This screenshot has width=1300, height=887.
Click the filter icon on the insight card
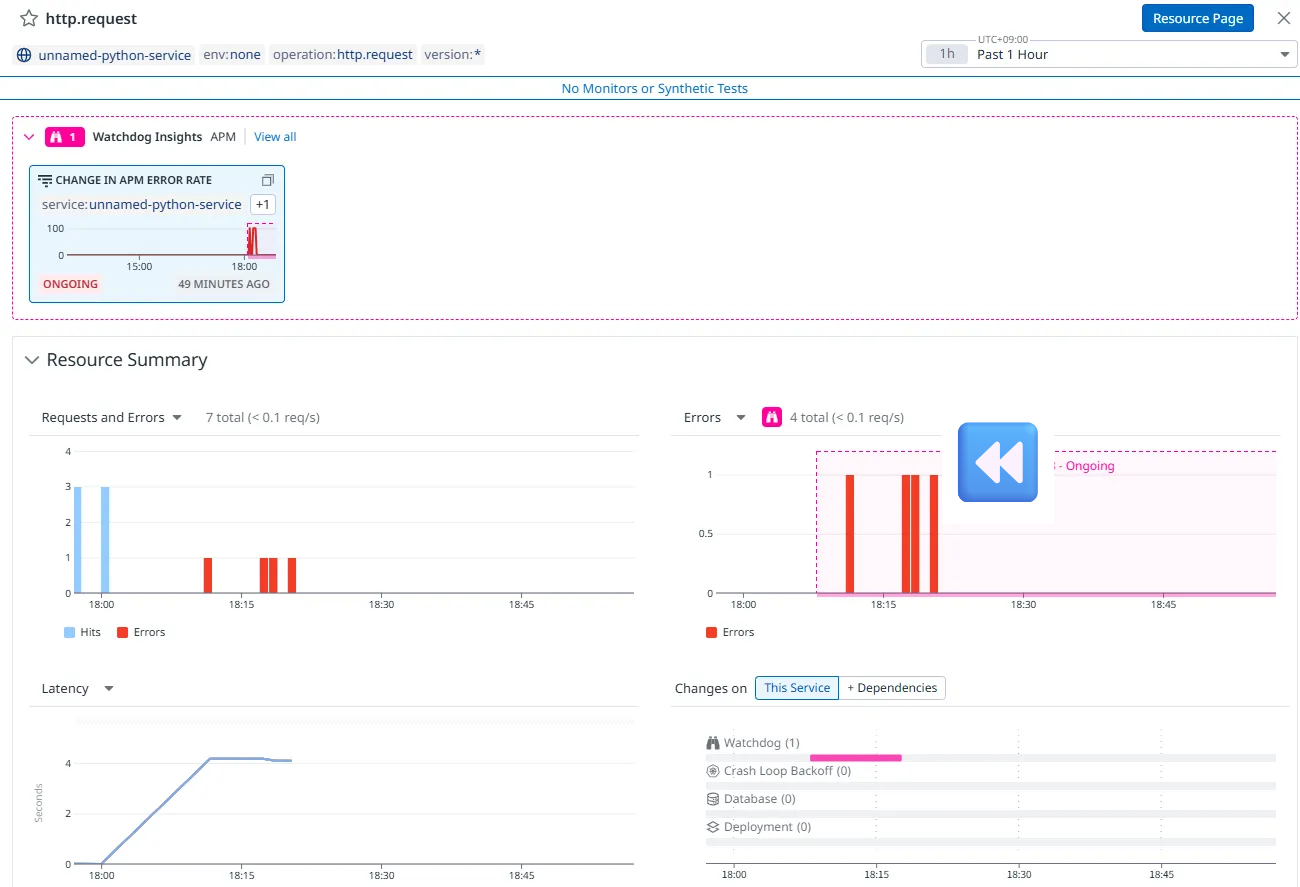click(45, 180)
